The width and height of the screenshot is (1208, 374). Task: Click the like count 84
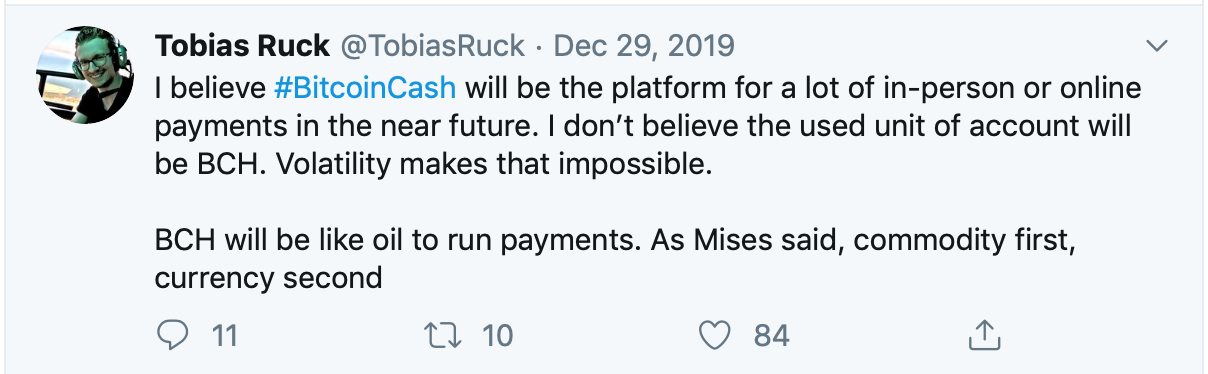click(771, 335)
